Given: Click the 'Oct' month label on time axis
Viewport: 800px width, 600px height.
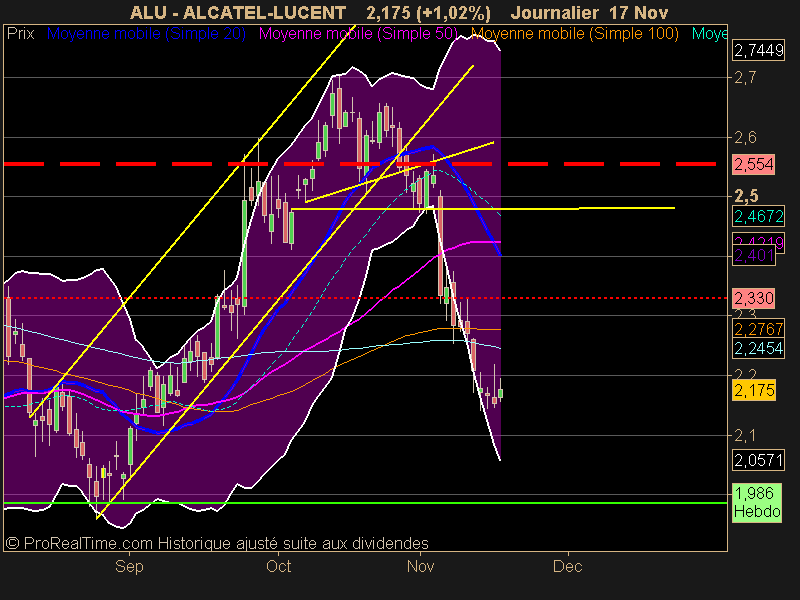Looking at the screenshot, I should click(279, 566).
